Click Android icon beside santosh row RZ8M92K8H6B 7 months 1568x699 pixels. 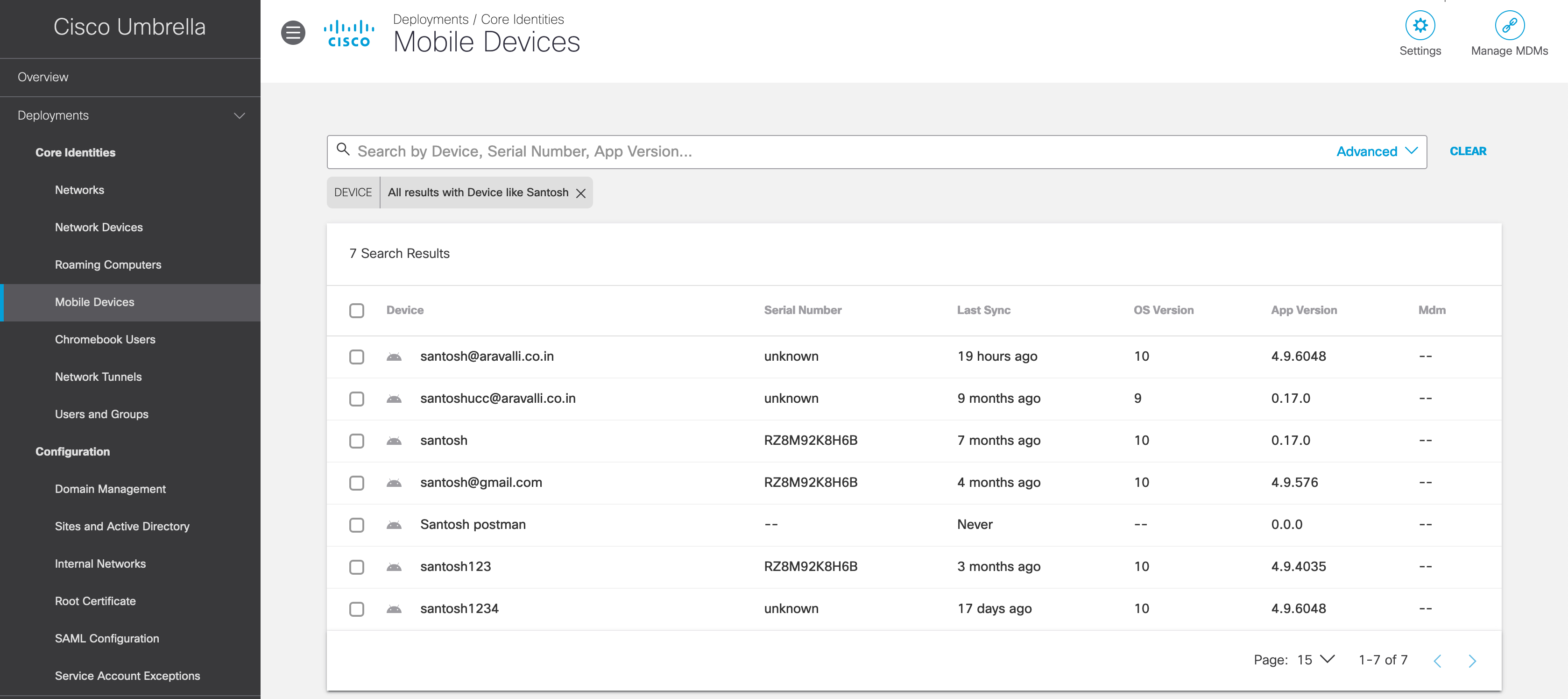point(394,441)
